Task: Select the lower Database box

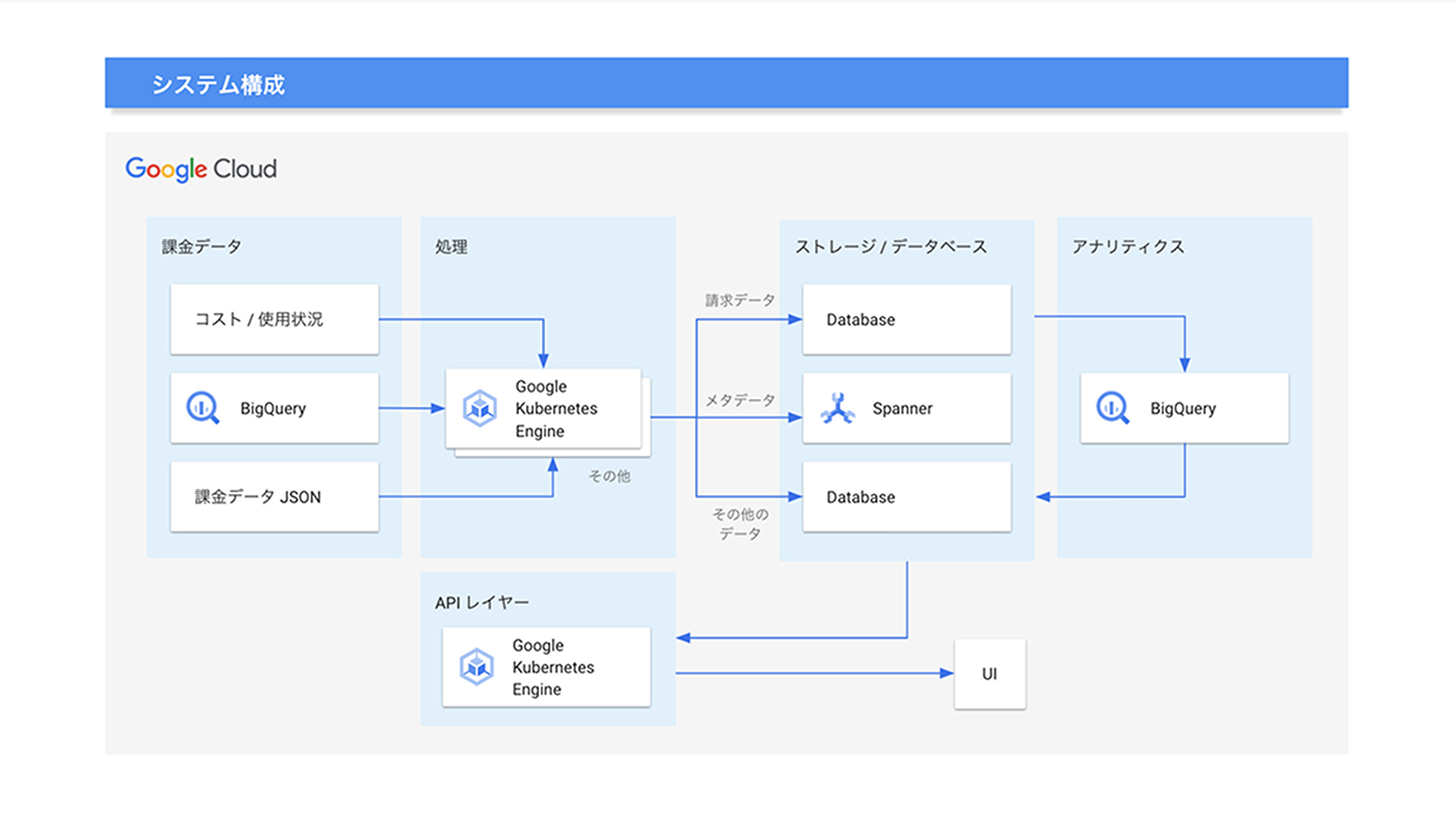Action: click(x=906, y=497)
